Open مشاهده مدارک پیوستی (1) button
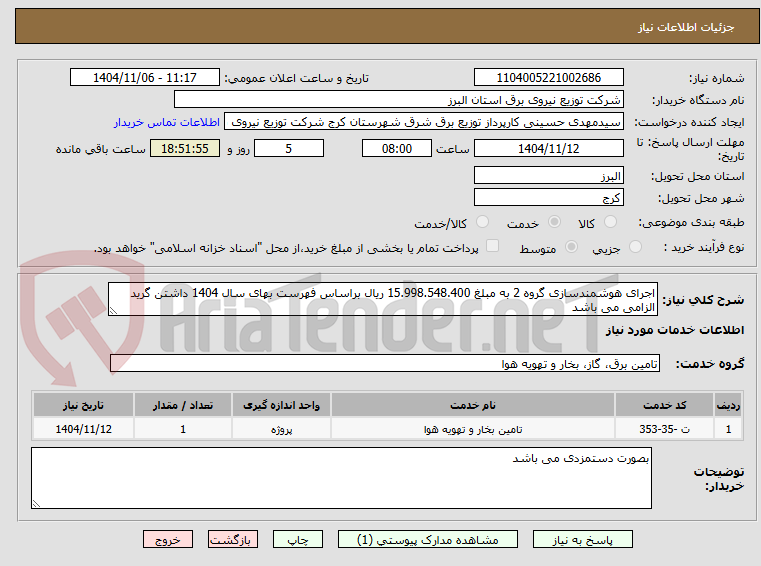This screenshot has width=761, height=566. [428, 539]
